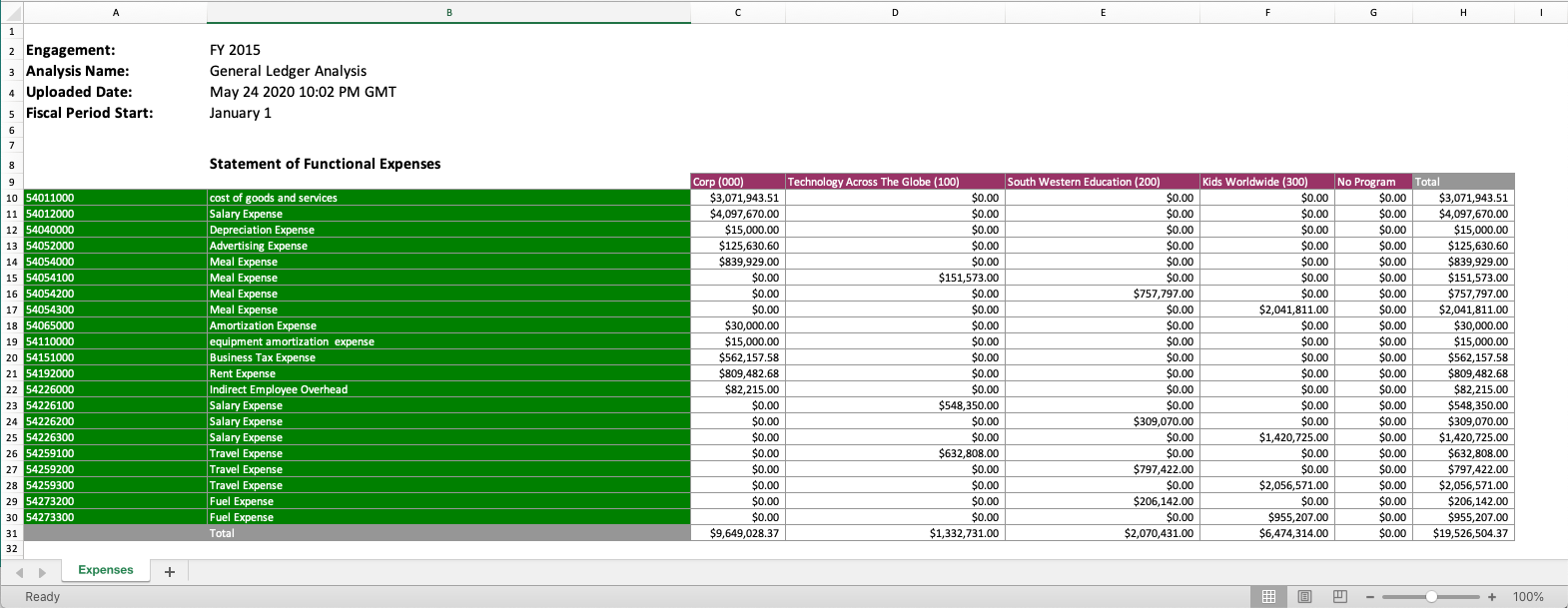Zoom out with minus icon
1568x608 pixels.
(1370, 597)
